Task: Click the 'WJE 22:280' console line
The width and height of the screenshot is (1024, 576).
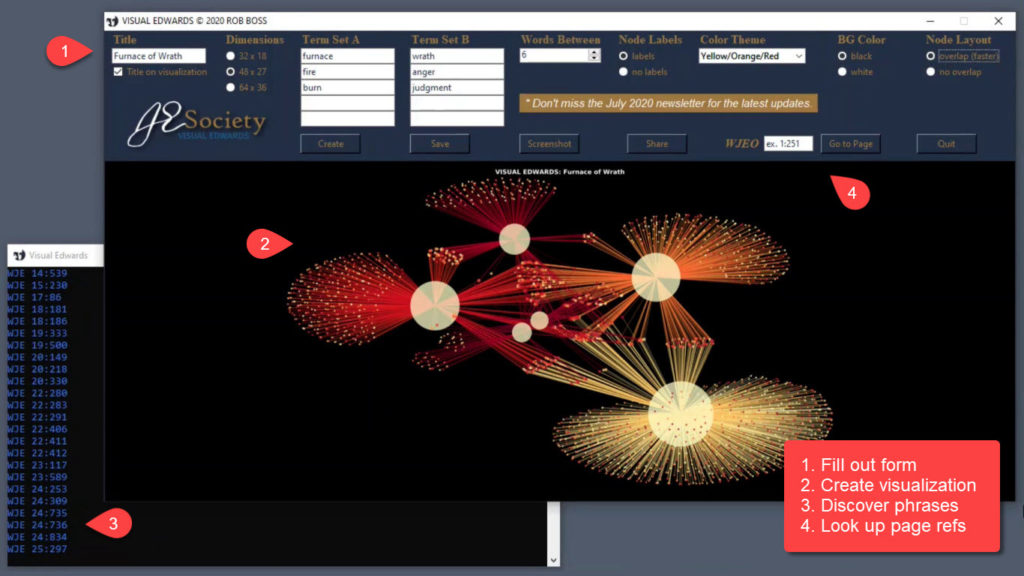Action: [37, 393]
